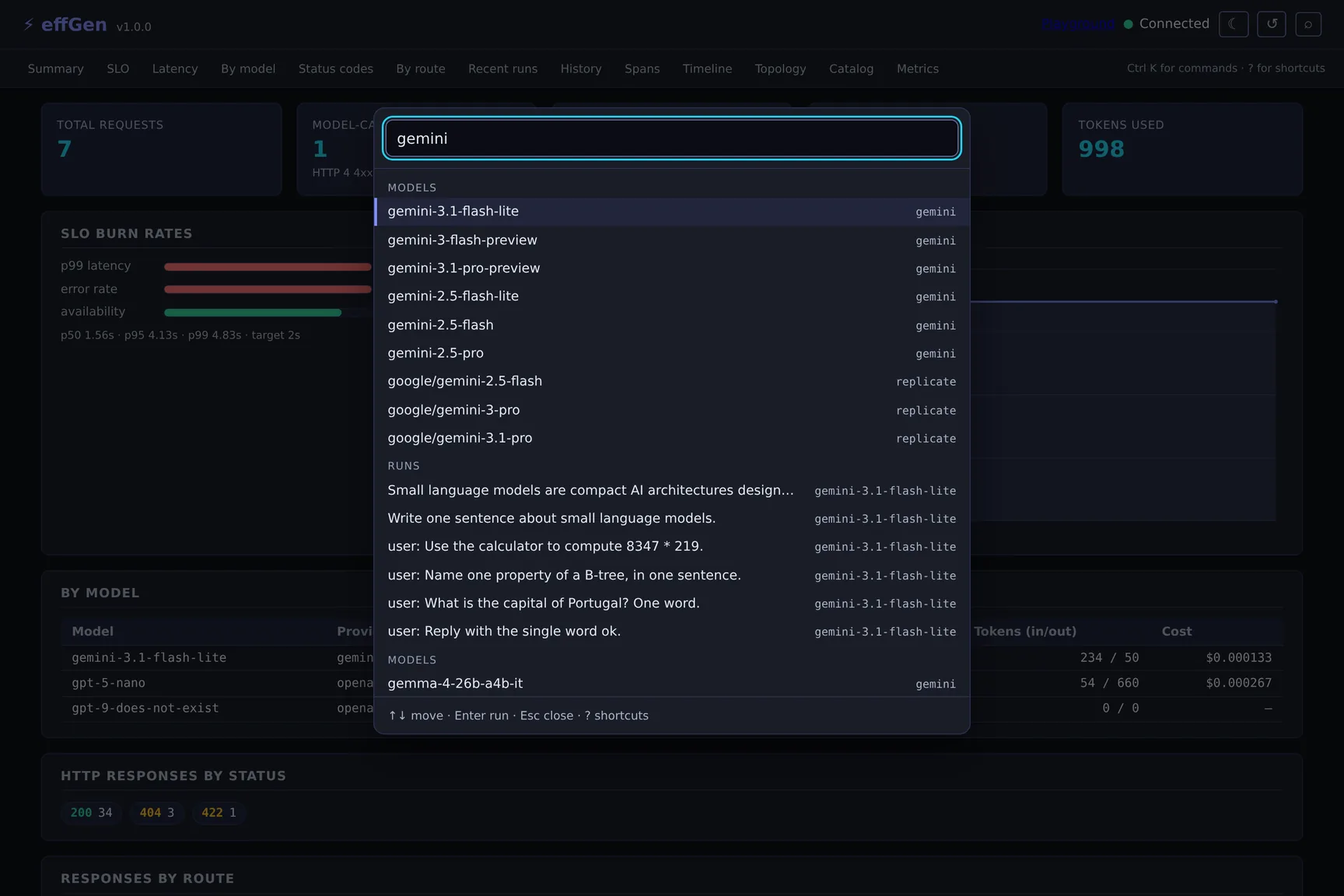The height and width of the screenshot is (896, 1344).
Task: Choose google/gemini-3.1-pro replicate model
Action: pos(672,438)
